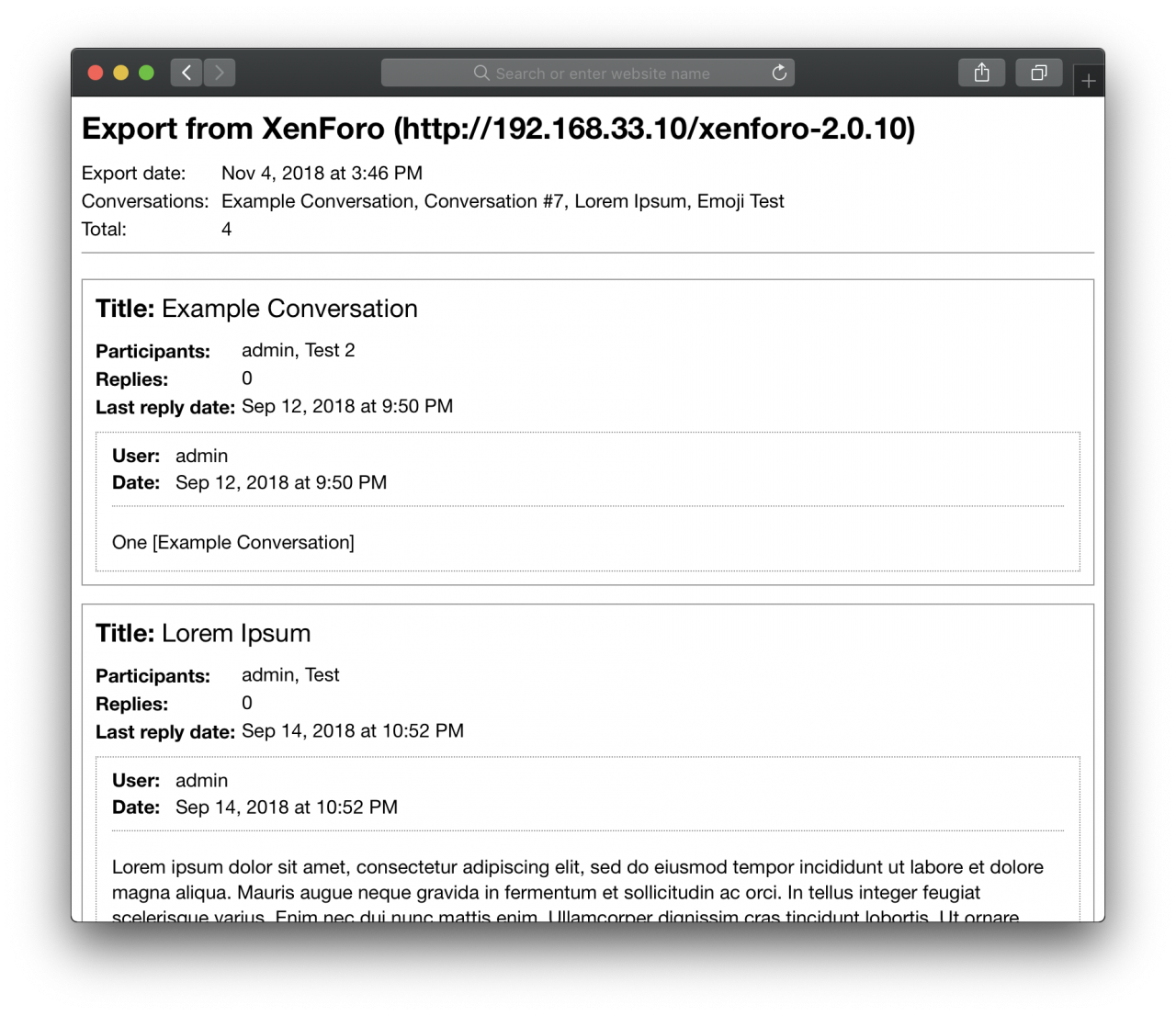Screen dimensions: 1176x1016
Task: Click last reply date 'Sep 14, 2018' value
Action: tap(353, 730)
